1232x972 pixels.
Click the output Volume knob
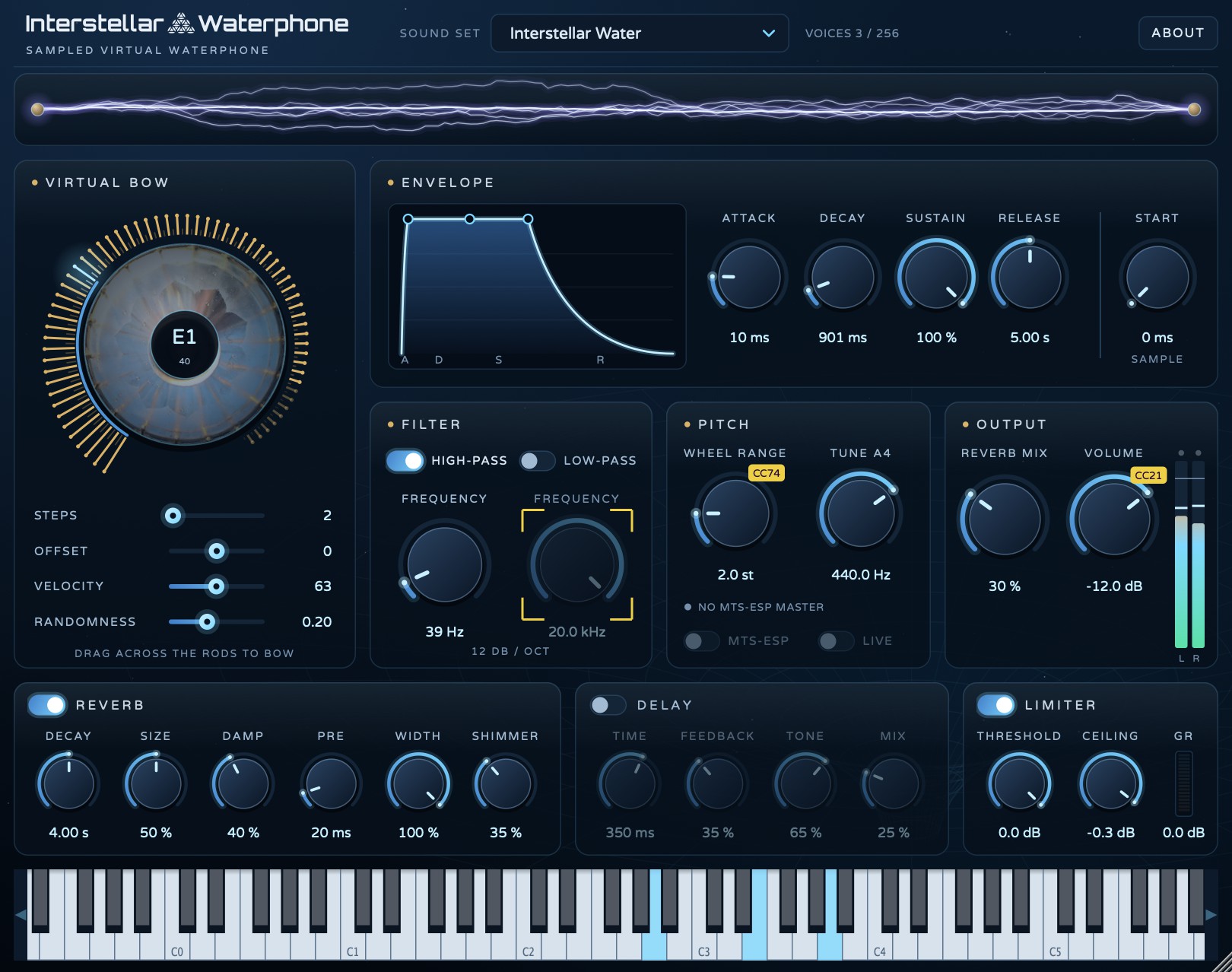1114,519
